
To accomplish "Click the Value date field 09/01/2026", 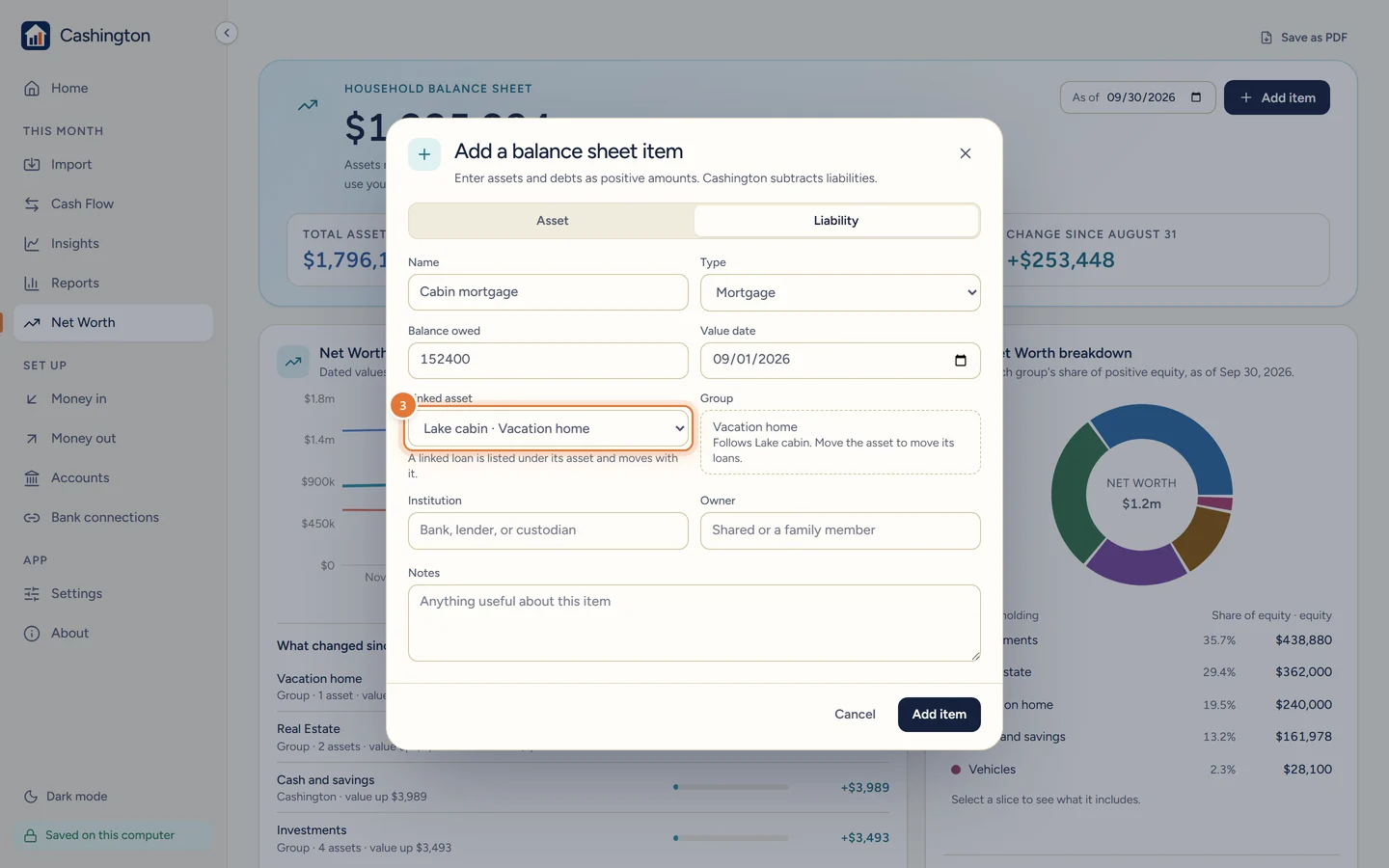I will (x=840, y=361).
